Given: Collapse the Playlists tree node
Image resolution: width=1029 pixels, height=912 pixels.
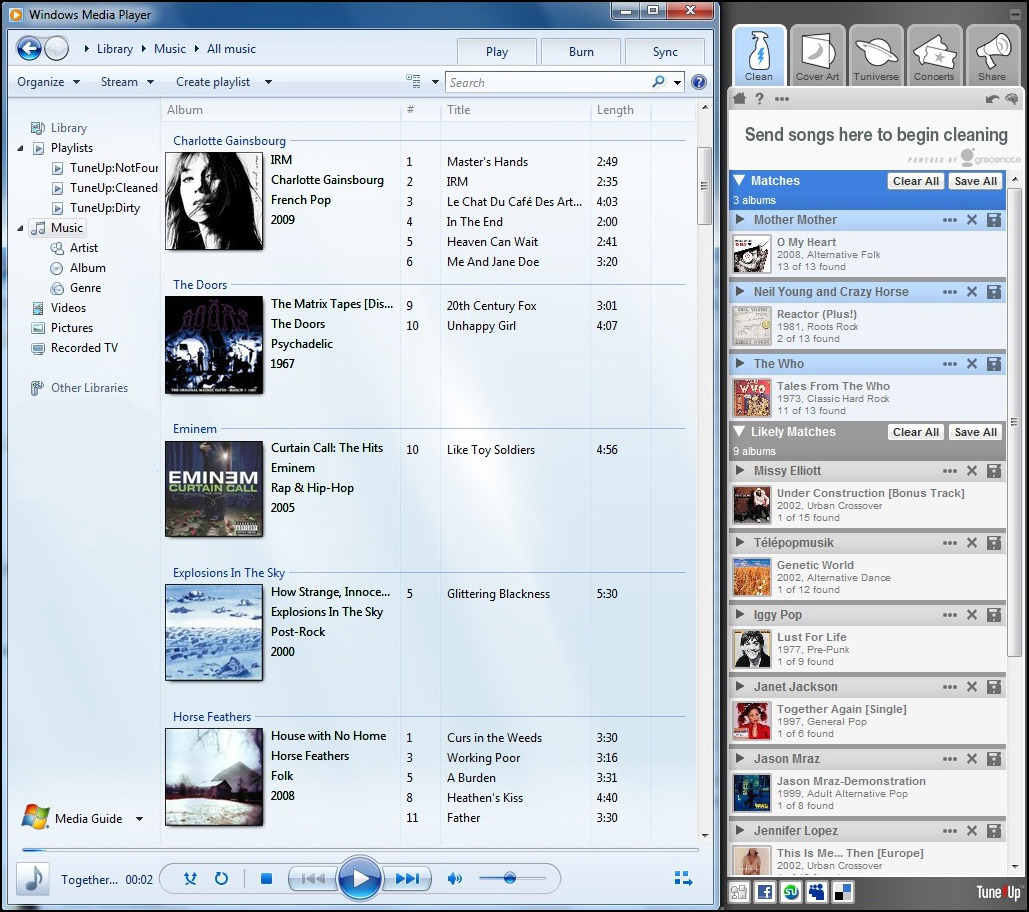Looking at the screenshot, I should (20, 148).
